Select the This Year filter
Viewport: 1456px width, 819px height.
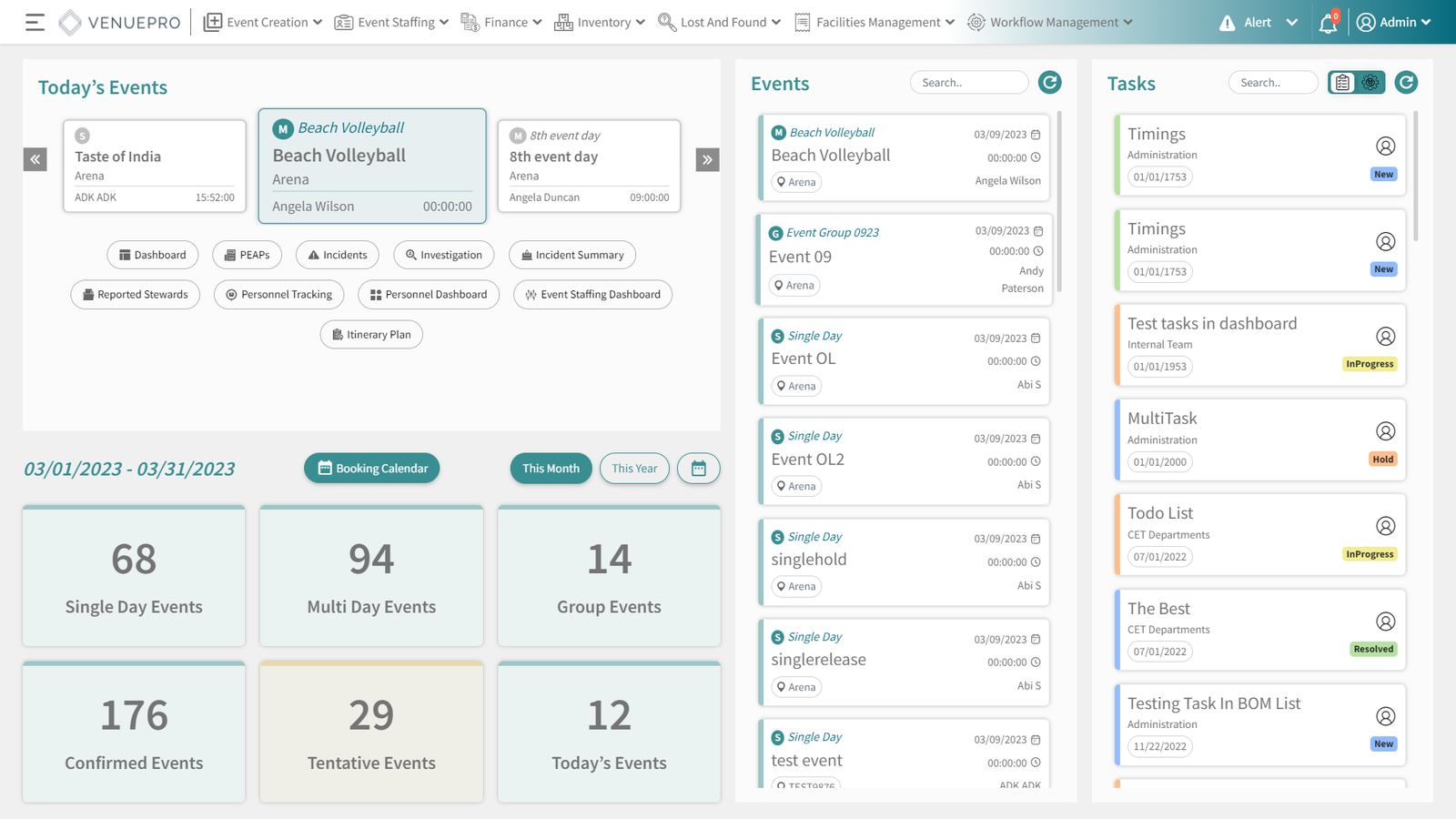click(634, 469)
